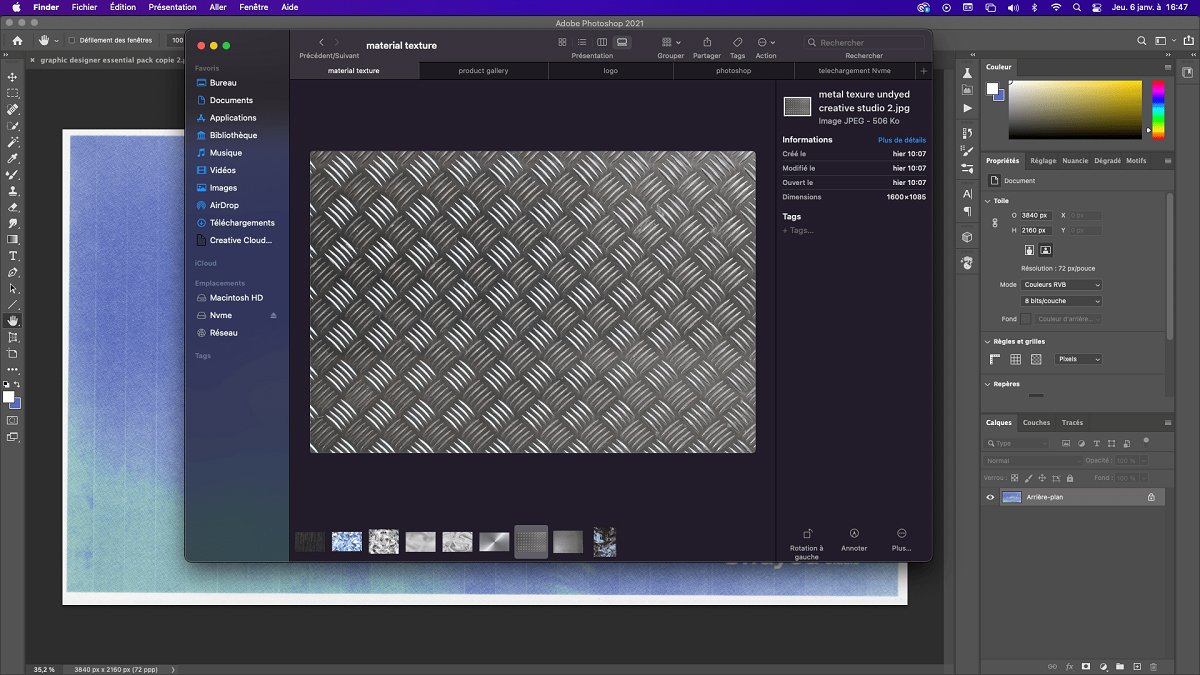Open the 8 bits/couche dropdown
Viewport: 1200px width, 675px height.
[x=1061, y=301]
